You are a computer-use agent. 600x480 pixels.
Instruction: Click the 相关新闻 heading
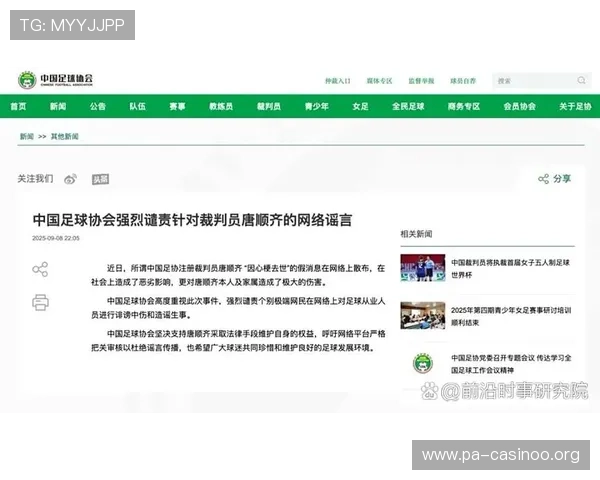click(x=416, y=234)
